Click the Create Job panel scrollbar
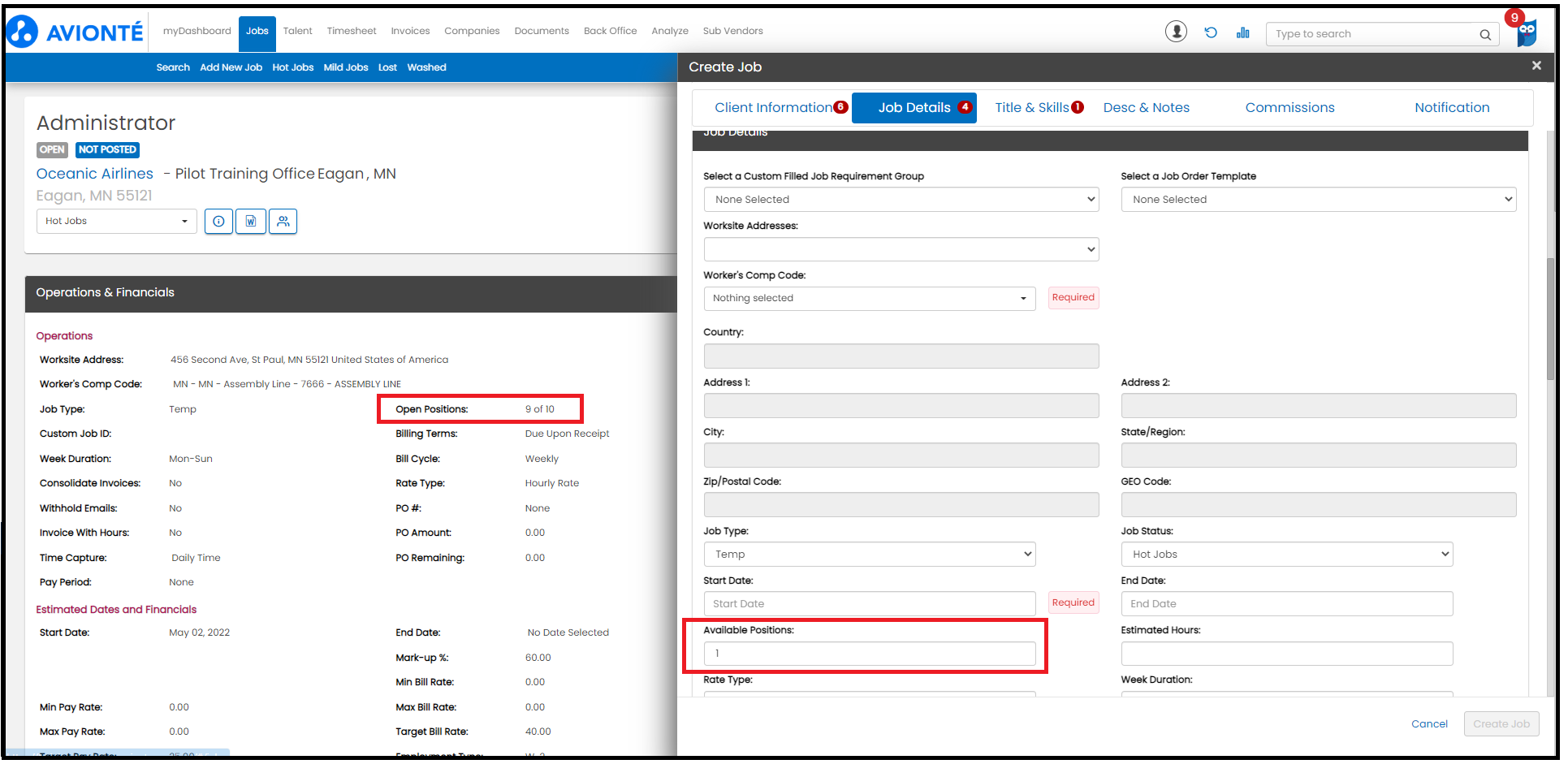Image resolution: width=1568 pixels, height=764 pixels. (x=1550, y=319)
